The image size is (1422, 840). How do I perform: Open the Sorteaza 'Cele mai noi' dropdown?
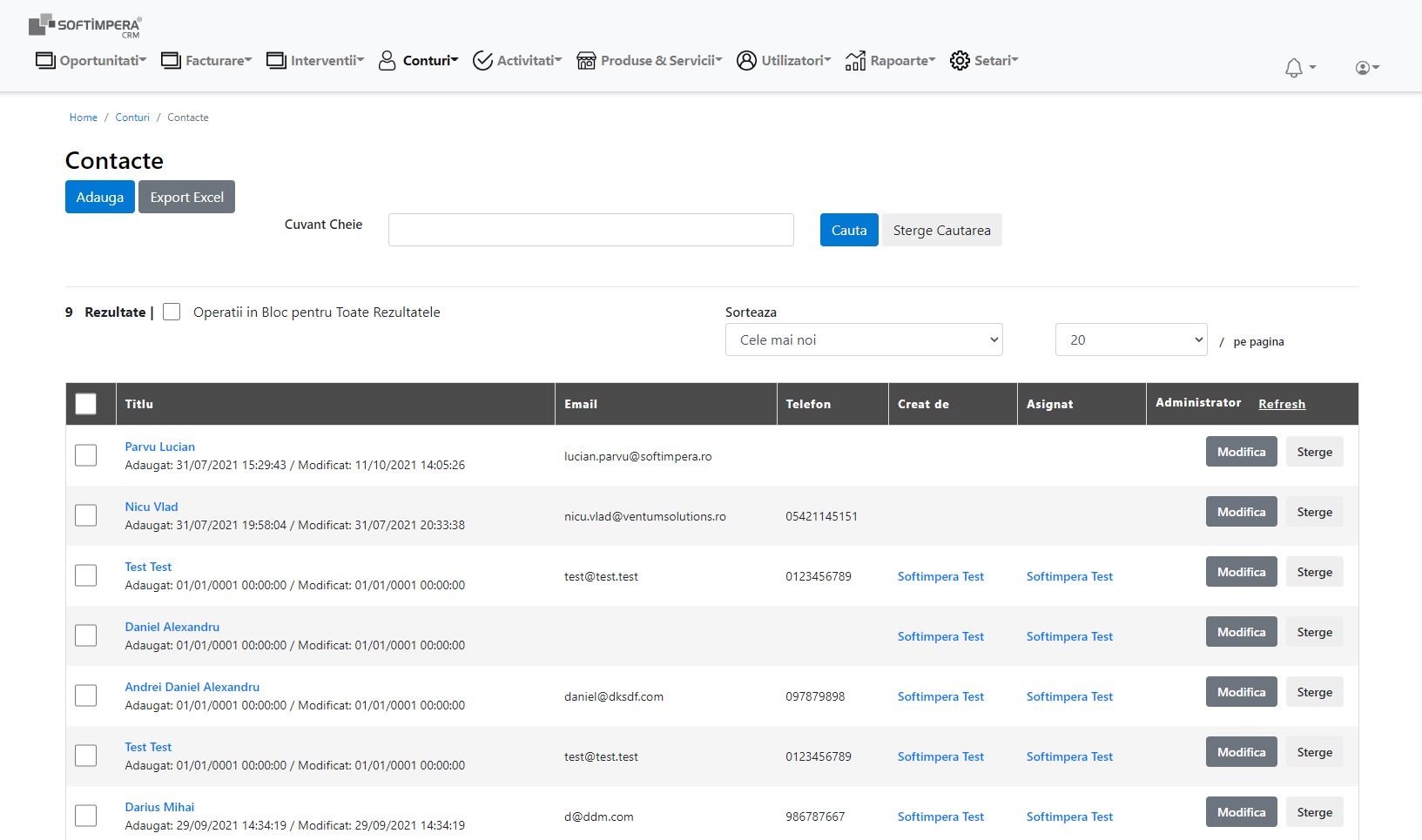click(864, 339)
